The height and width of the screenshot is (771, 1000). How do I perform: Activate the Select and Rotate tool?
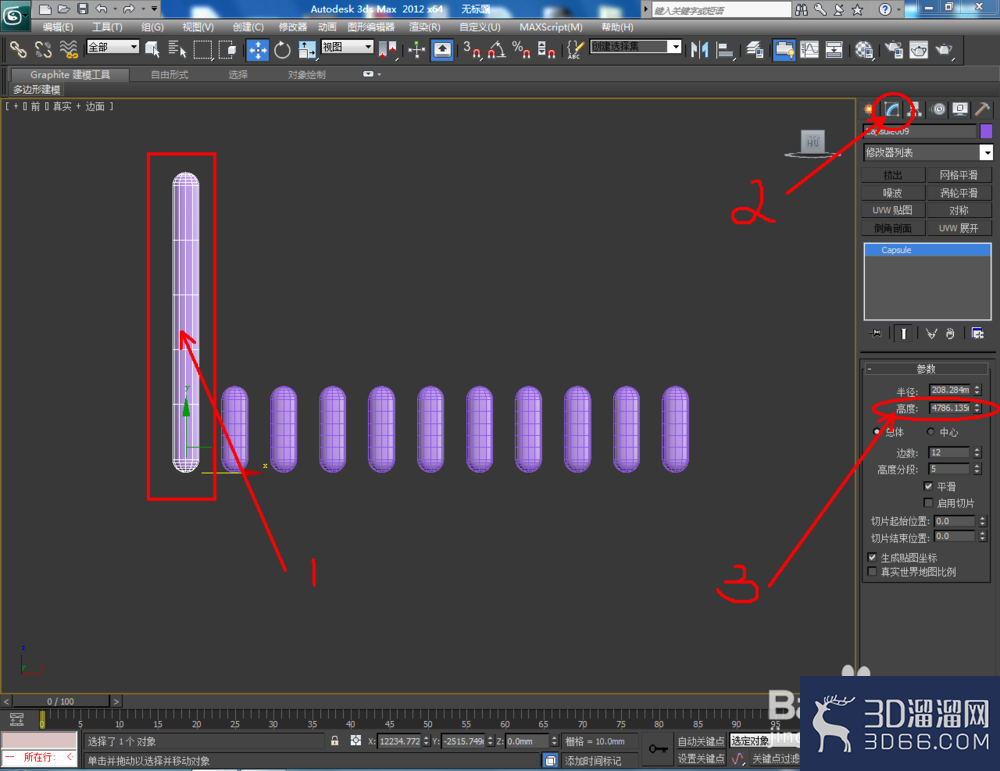(283, 50)
